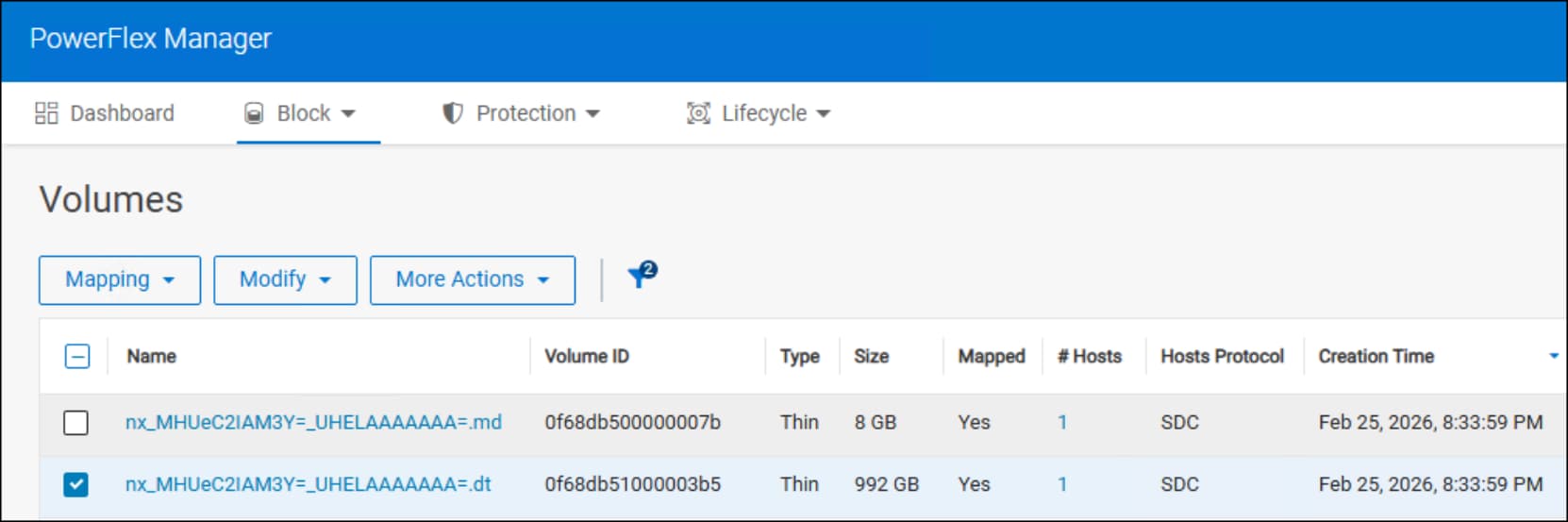
Task: Click the Protection shield icon
Action: [x=453, y=113]
